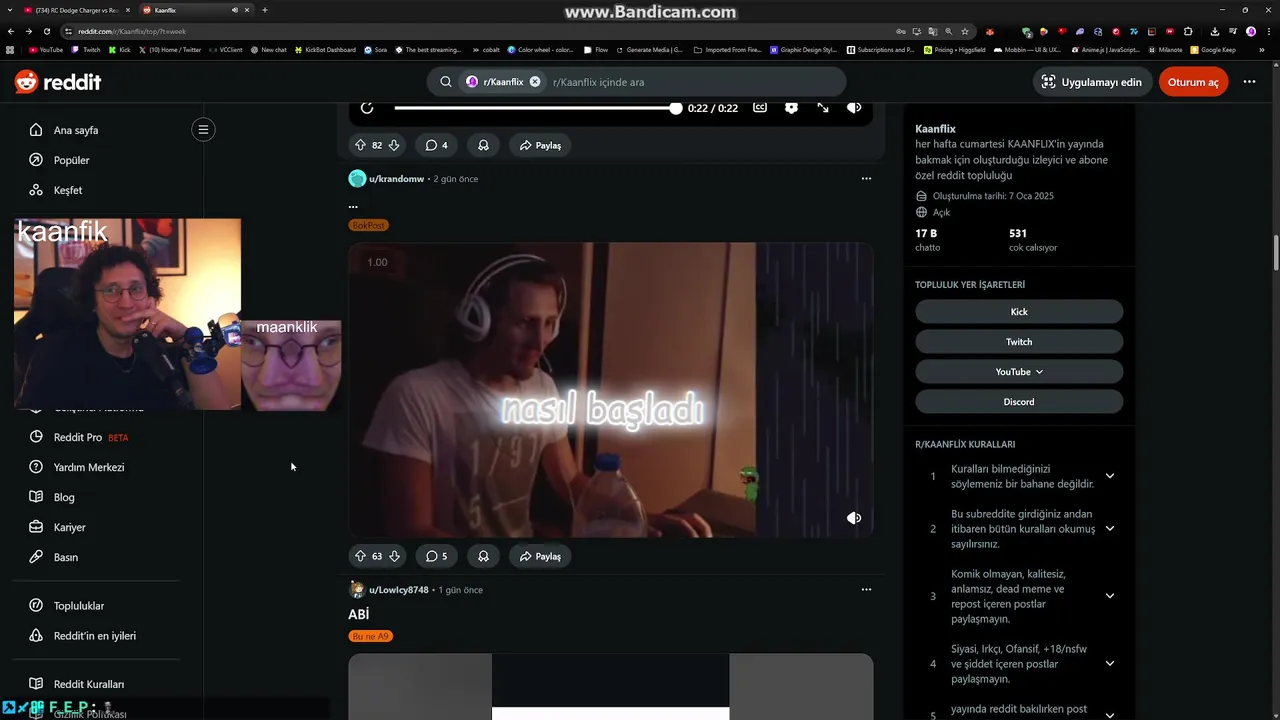The height and width of the screenshot is (720, 1280).
Task: Filter by the BokPost flair
Action: pyautogui.click(x=368, y=225)
